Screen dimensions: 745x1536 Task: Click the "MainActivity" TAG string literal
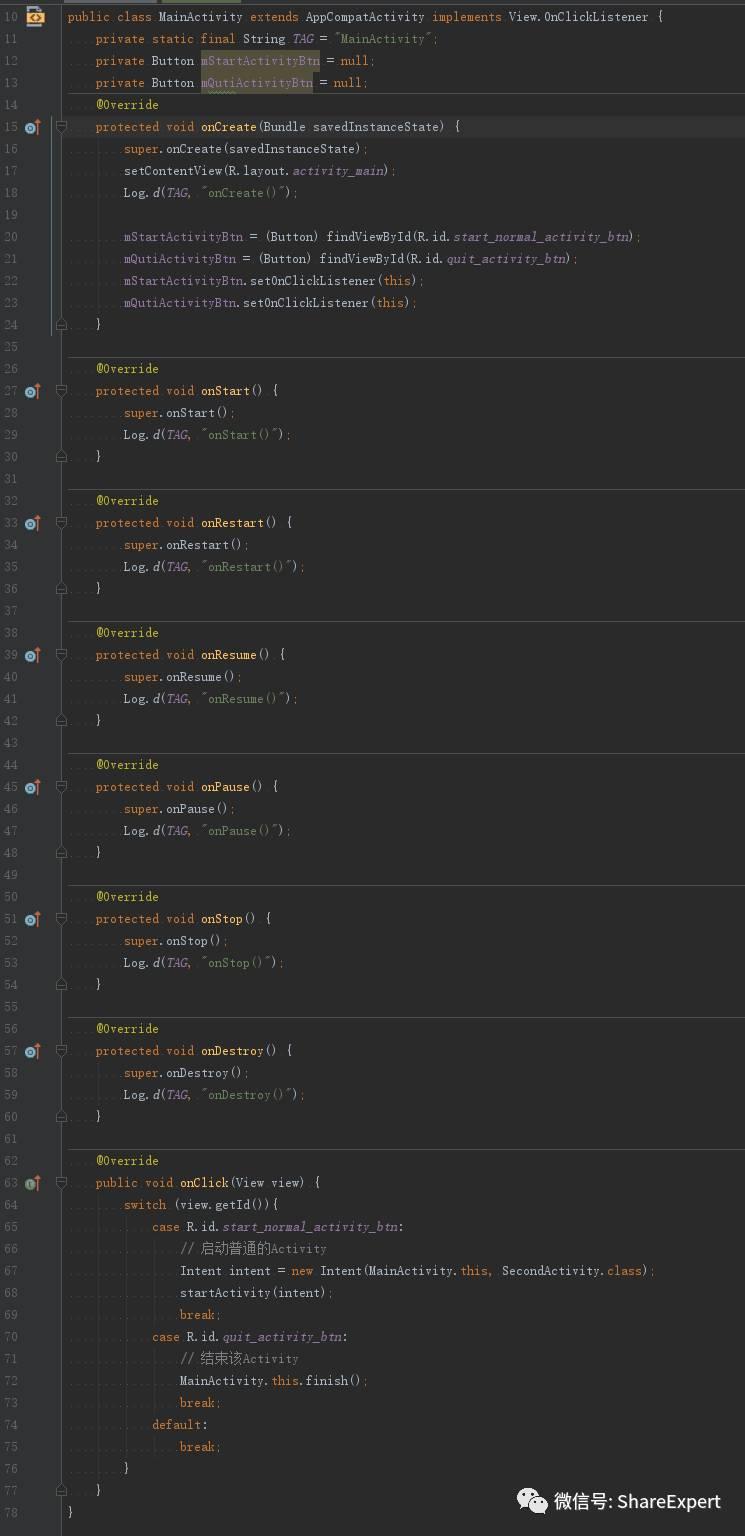[385, 39]
